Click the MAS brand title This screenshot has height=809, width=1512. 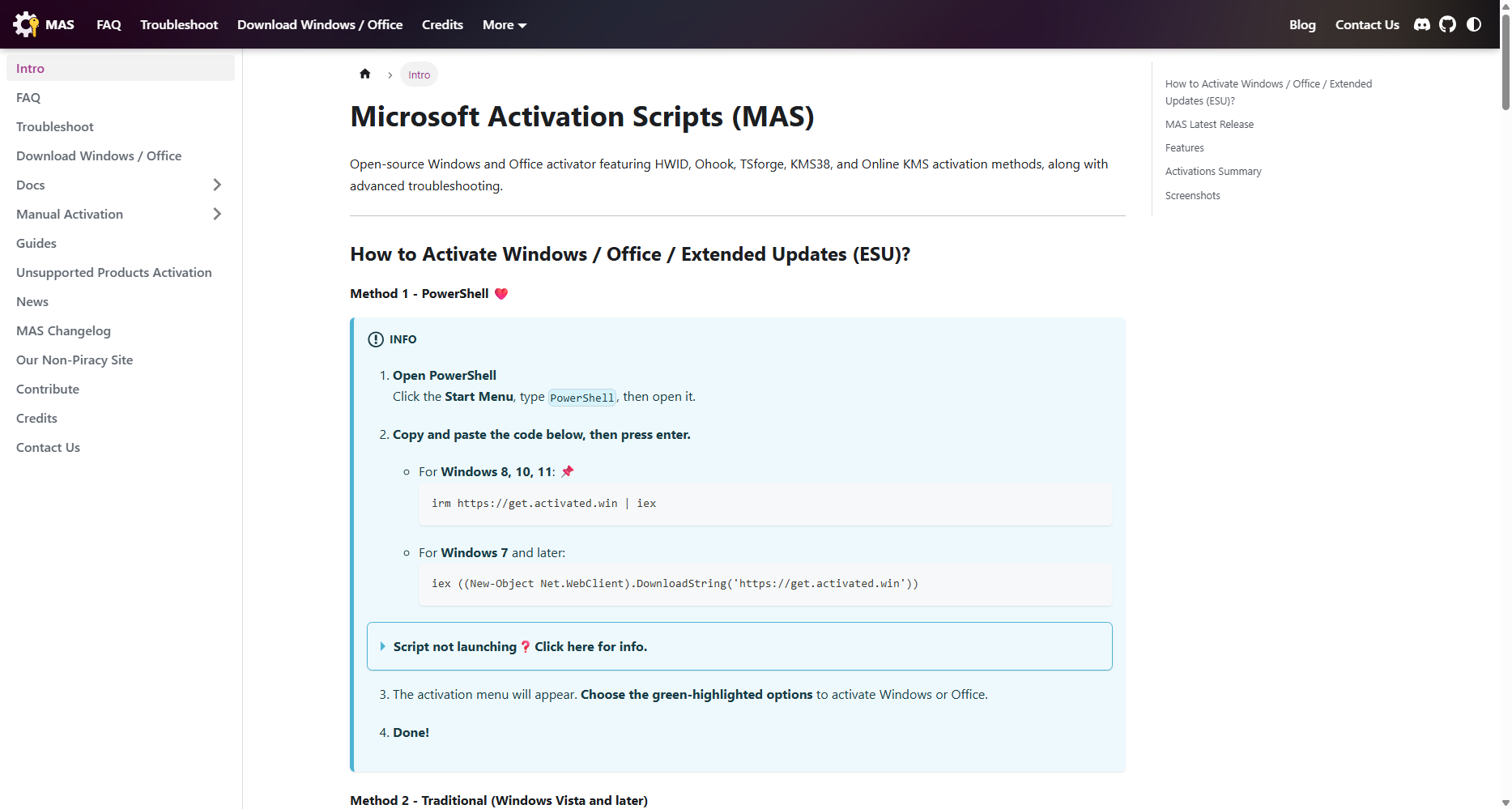60,24
